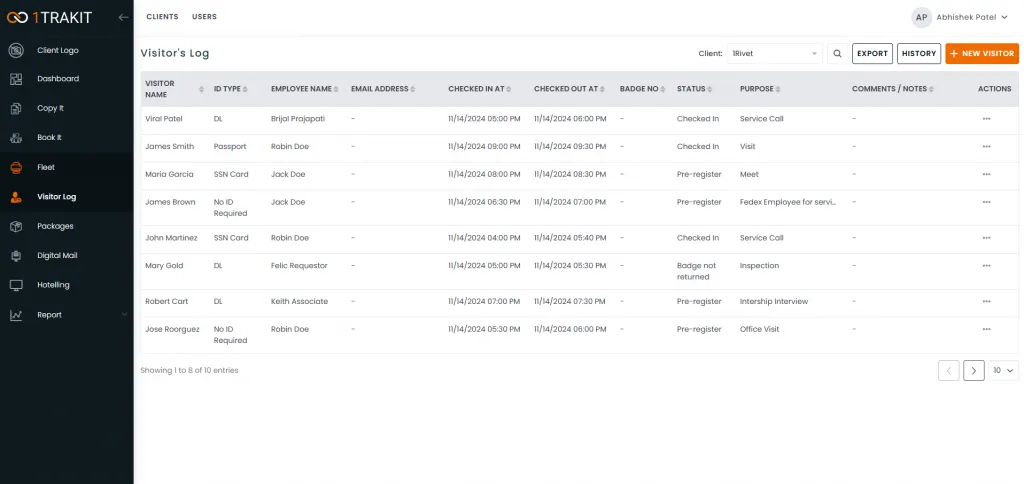1024x484 pixels.
Task: Open the page size dropdown showing 10
Action: [1004, 370]
